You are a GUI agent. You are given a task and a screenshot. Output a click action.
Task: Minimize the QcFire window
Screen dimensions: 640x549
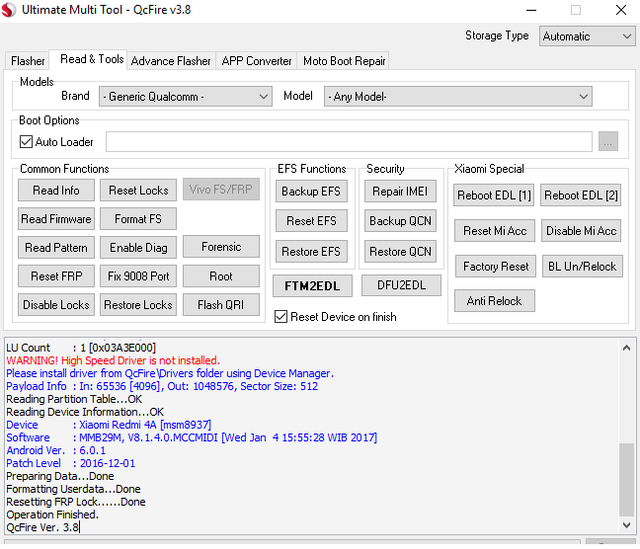[x=531, y=10]
